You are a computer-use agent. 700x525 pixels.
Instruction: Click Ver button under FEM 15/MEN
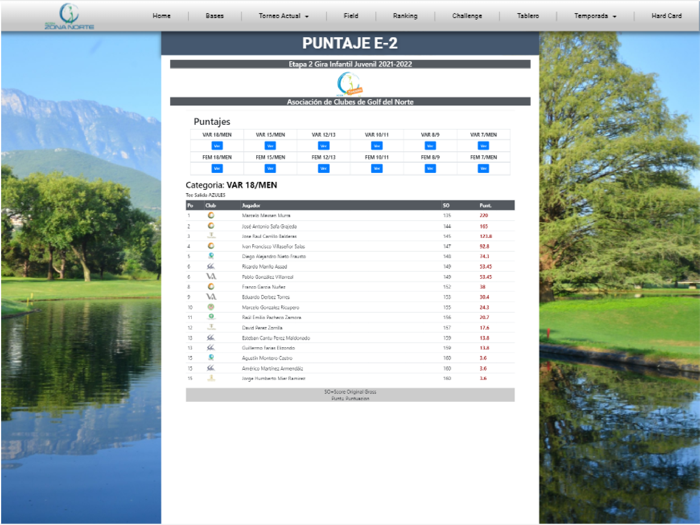[x=270, y=168]
